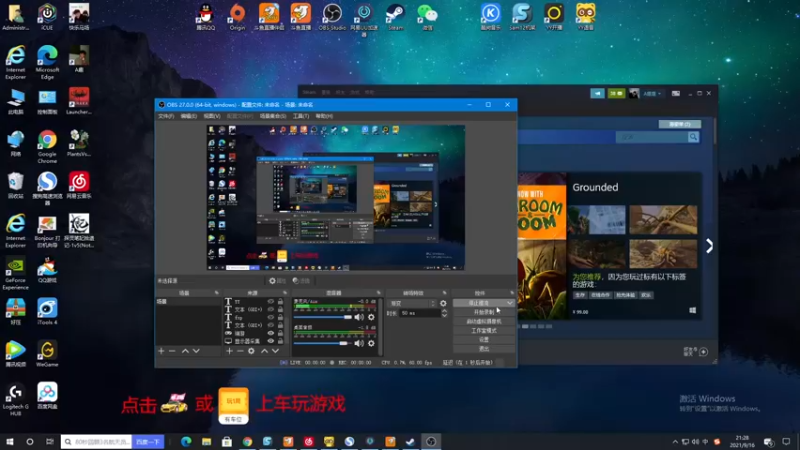Open microphone/Aux audio settings gear
Viewport: 800px width, 450px height.
point(371,317)
